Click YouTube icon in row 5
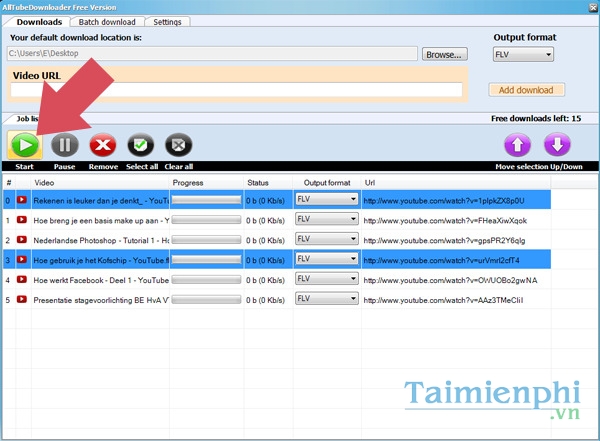The height and width of the screenshot is (441, 600). pos(22,299)
